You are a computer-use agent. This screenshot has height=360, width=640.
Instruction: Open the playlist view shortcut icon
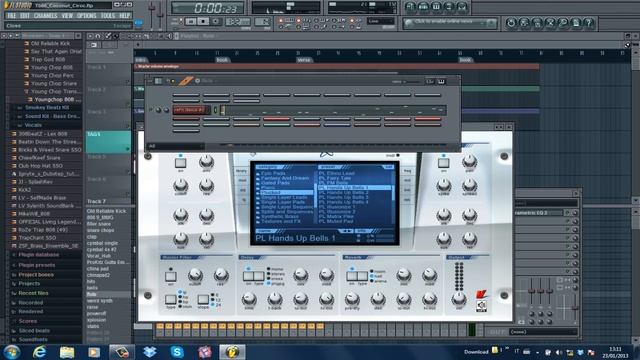(411, 7)
